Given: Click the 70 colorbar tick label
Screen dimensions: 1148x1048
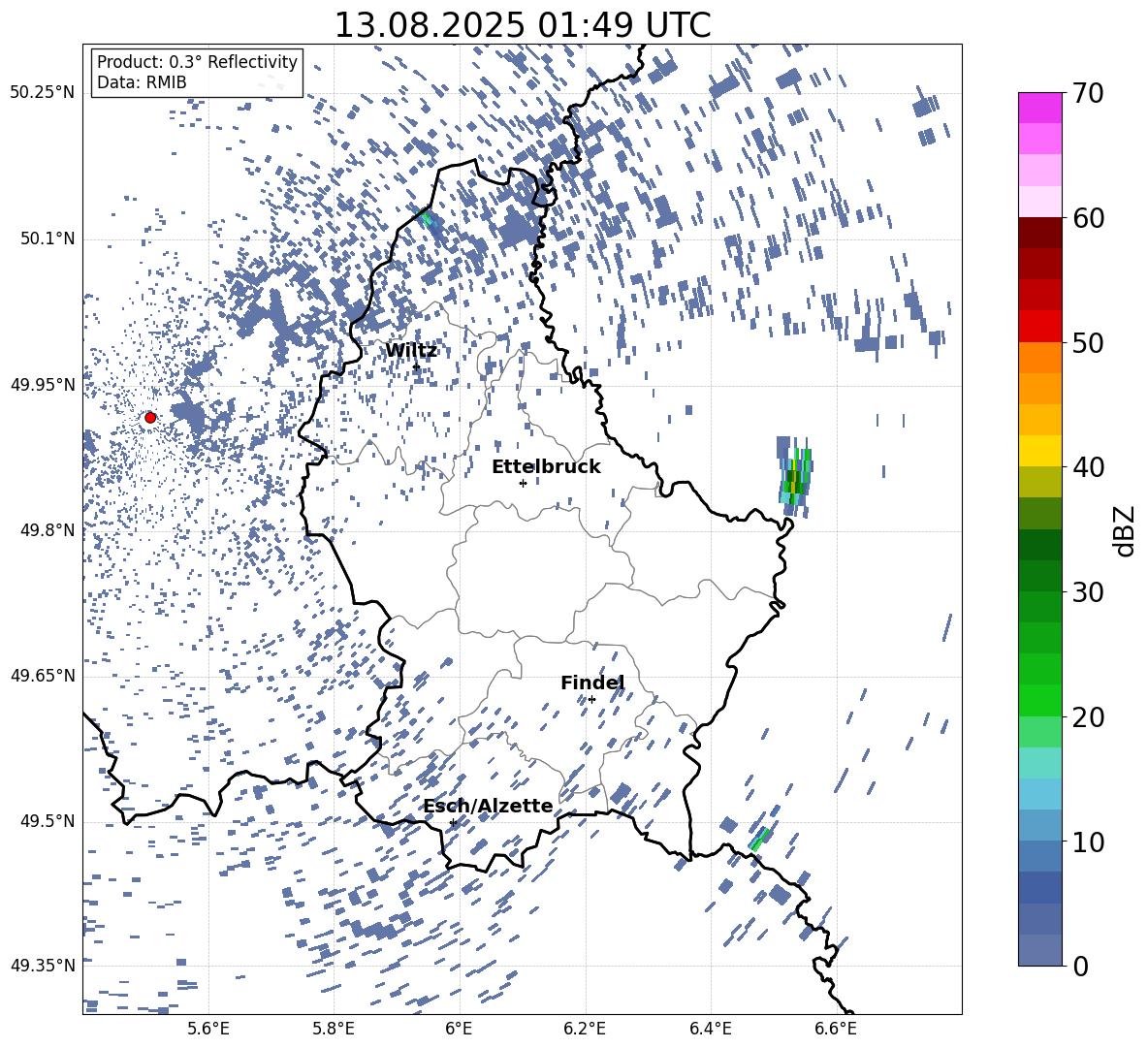Looking at the screenshot, I should point(1088,93).
